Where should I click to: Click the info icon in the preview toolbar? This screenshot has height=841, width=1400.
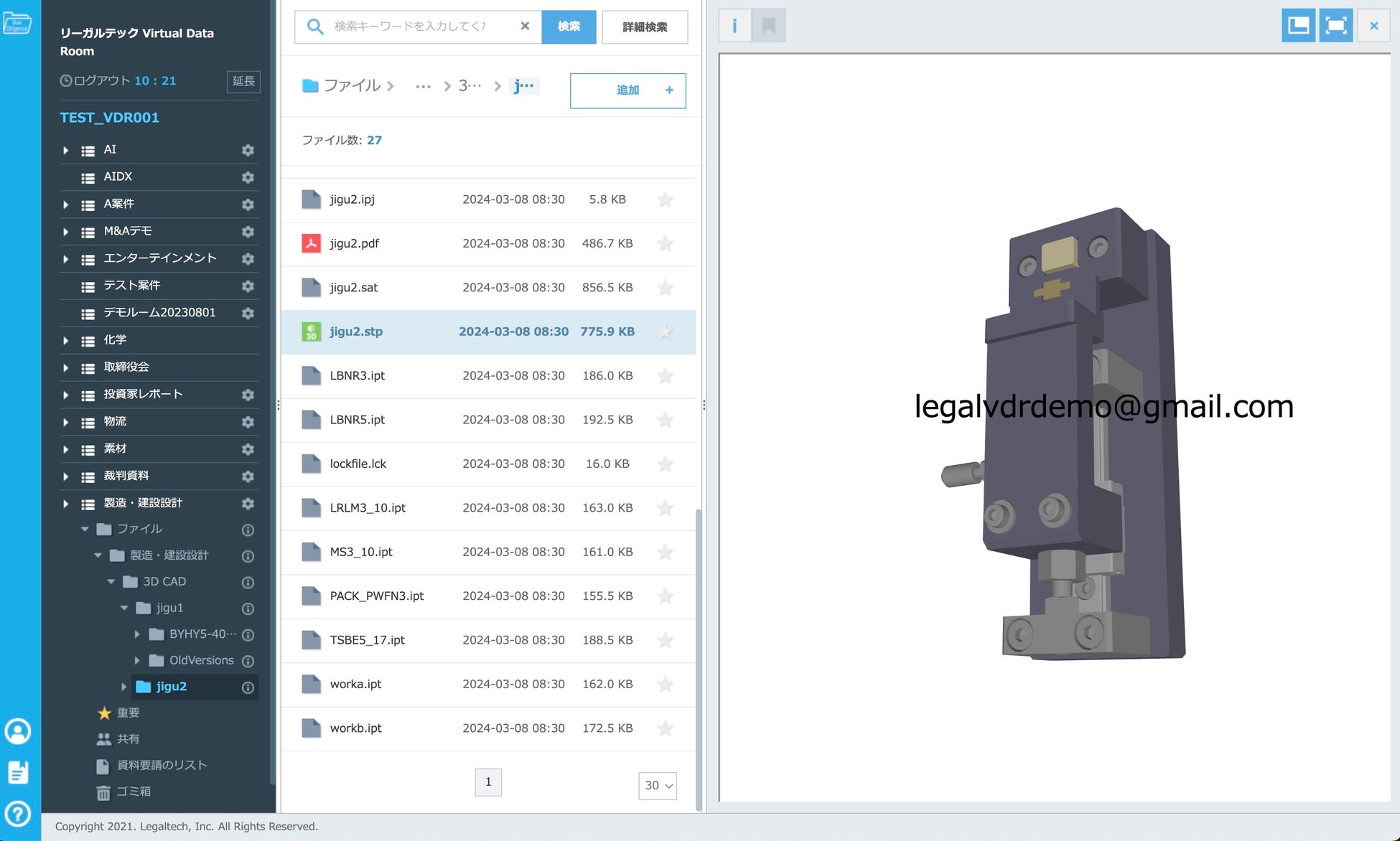click(734, 27)
